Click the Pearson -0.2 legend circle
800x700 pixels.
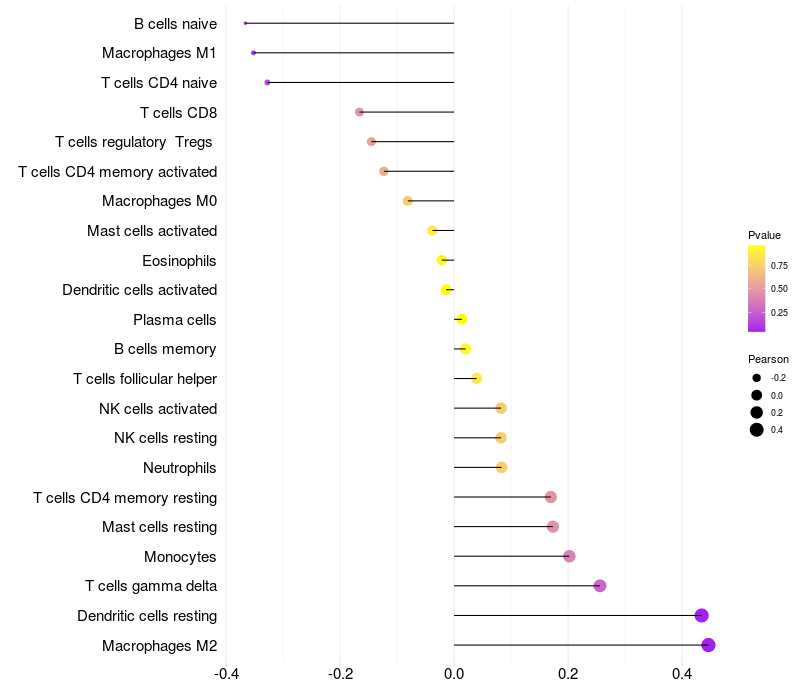click(757, 378)
